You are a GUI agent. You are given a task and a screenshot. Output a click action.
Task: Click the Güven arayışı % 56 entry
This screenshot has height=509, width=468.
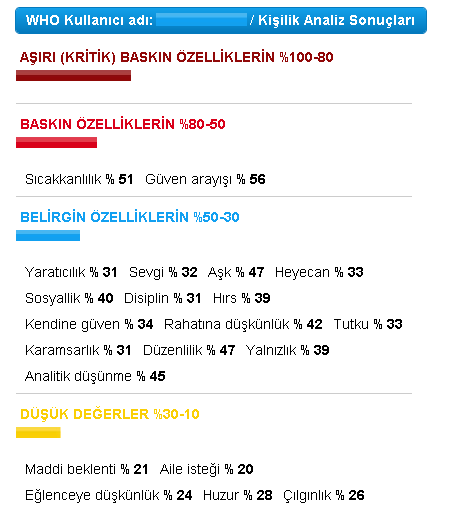205,179
